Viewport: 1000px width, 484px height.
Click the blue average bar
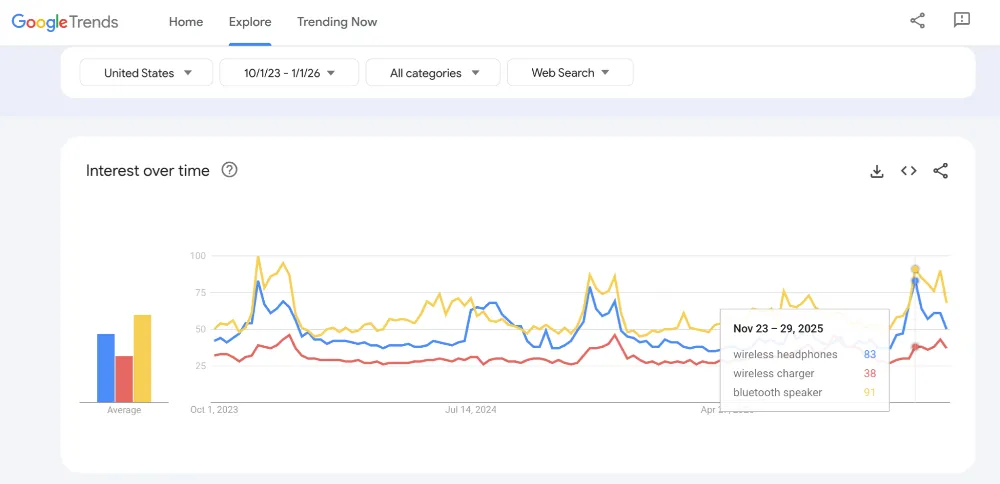click(106, 368)
